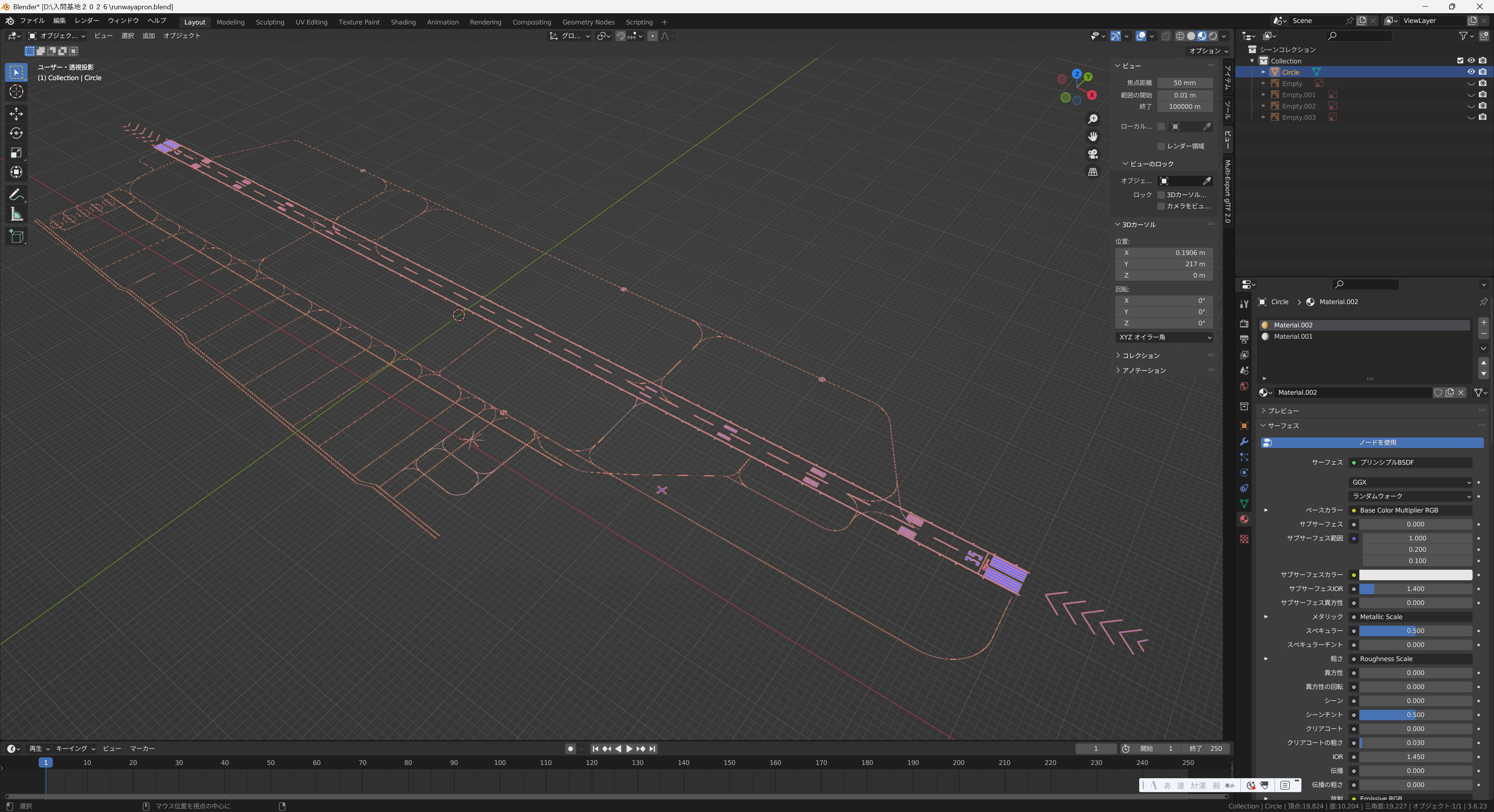Open the Object Data mesh properties tab
1494x812 pixels.
[1244, 504]
